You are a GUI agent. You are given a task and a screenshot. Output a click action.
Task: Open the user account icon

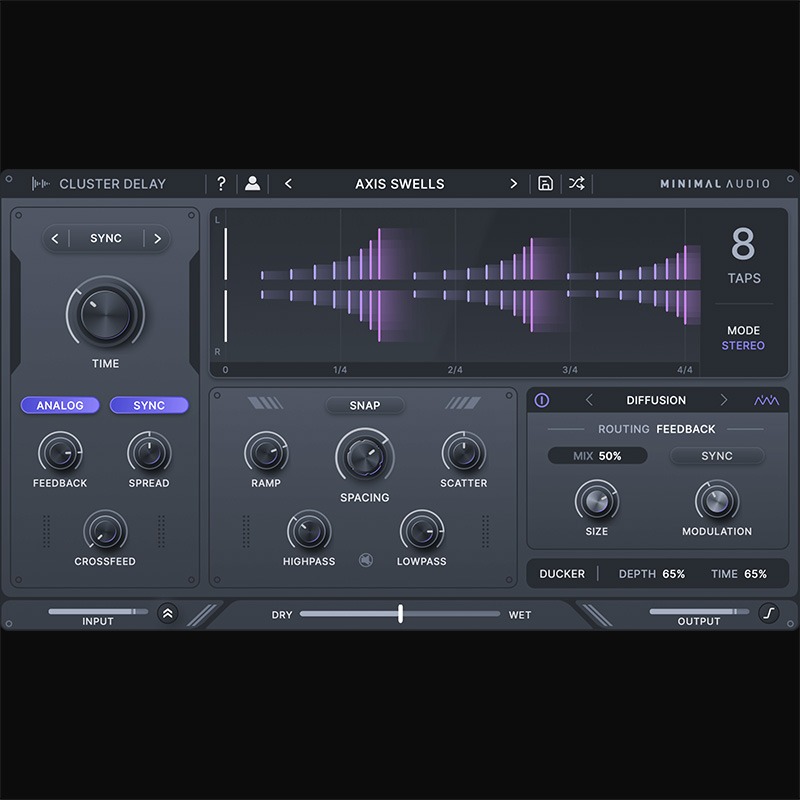coord(252,183)
